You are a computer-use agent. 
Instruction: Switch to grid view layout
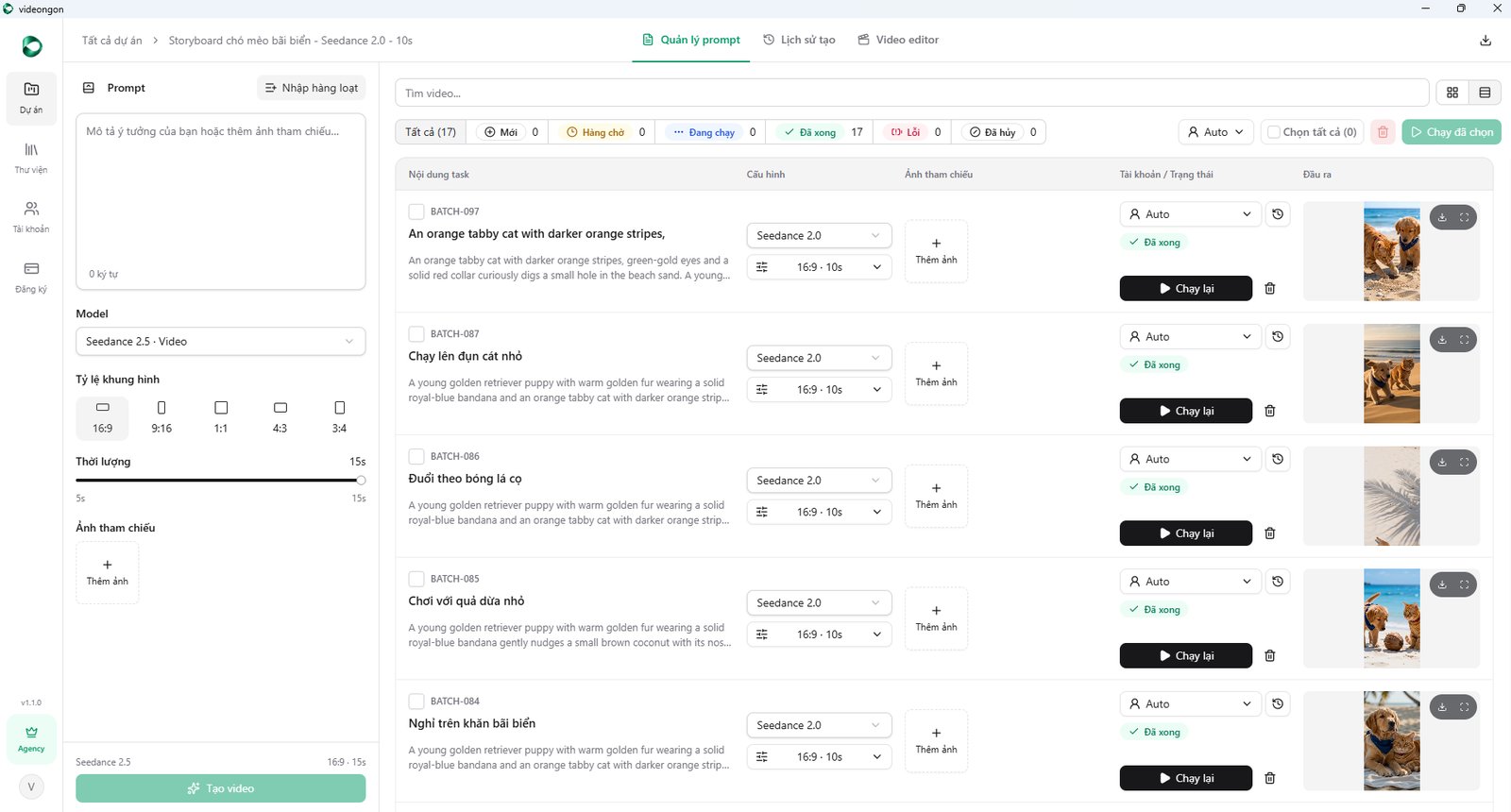tap(1452, 93)
